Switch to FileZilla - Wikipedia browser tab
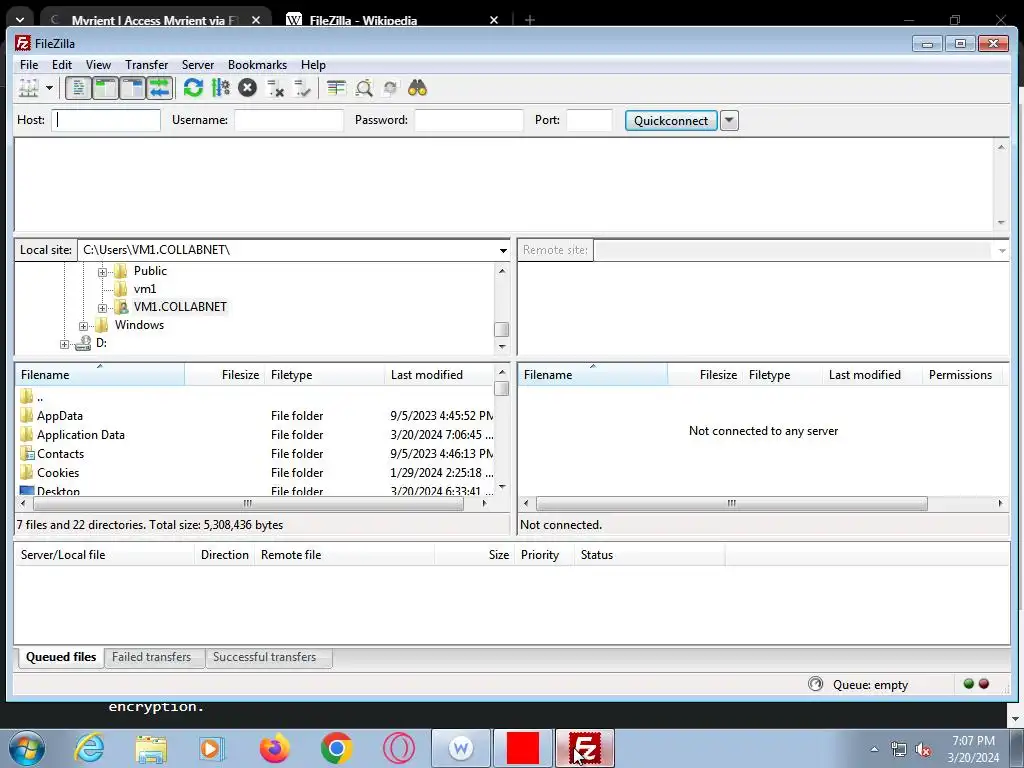The width and height of the screenshot is (1024, 768). pyautogui.click(x=363, y=20)
